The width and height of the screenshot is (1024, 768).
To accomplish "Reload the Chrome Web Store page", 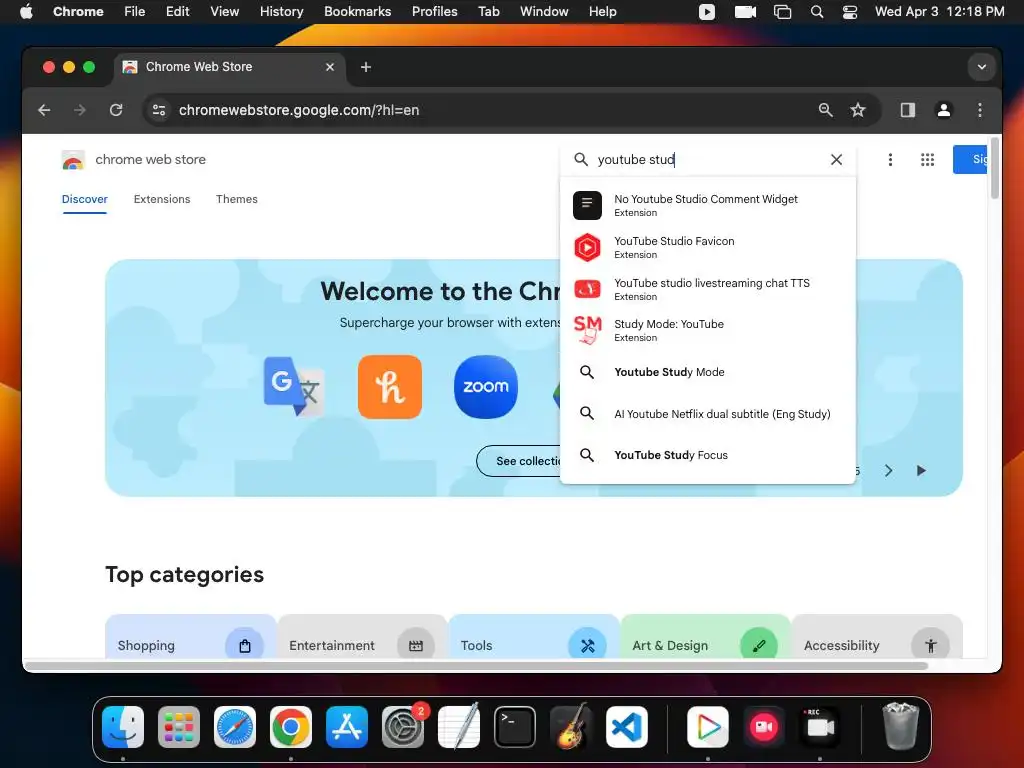I will (x=116, y=110).
